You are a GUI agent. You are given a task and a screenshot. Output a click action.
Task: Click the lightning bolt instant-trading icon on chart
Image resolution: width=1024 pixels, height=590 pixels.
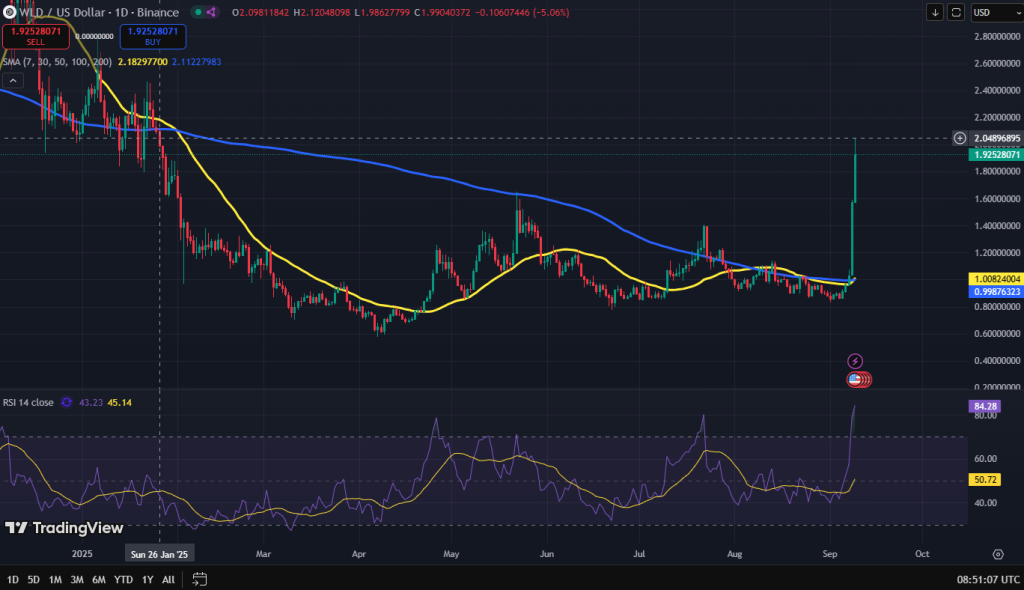click(x=858, y=361)
